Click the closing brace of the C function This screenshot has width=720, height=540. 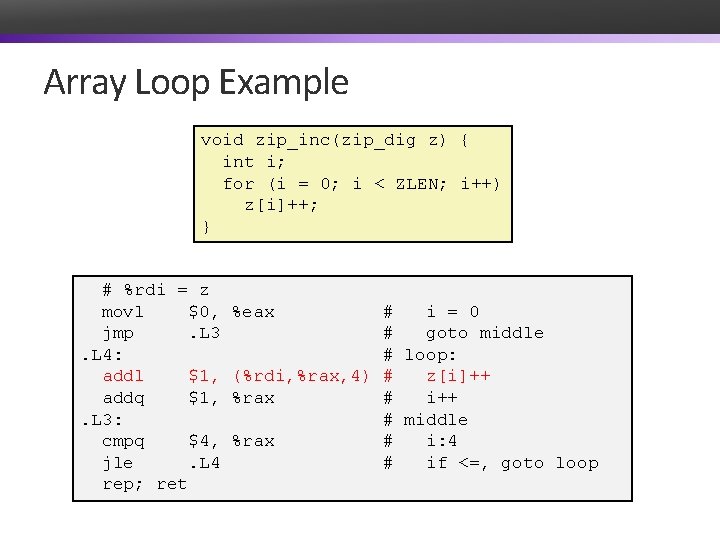[x=206, y=227]
